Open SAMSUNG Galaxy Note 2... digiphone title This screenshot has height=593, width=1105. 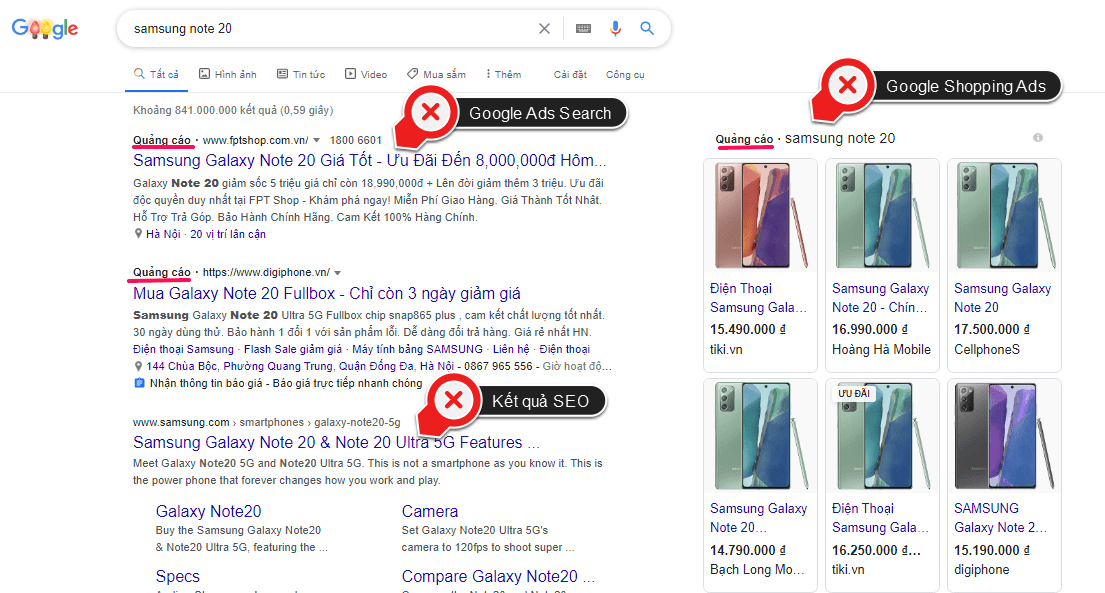[x=1001, y=518]
